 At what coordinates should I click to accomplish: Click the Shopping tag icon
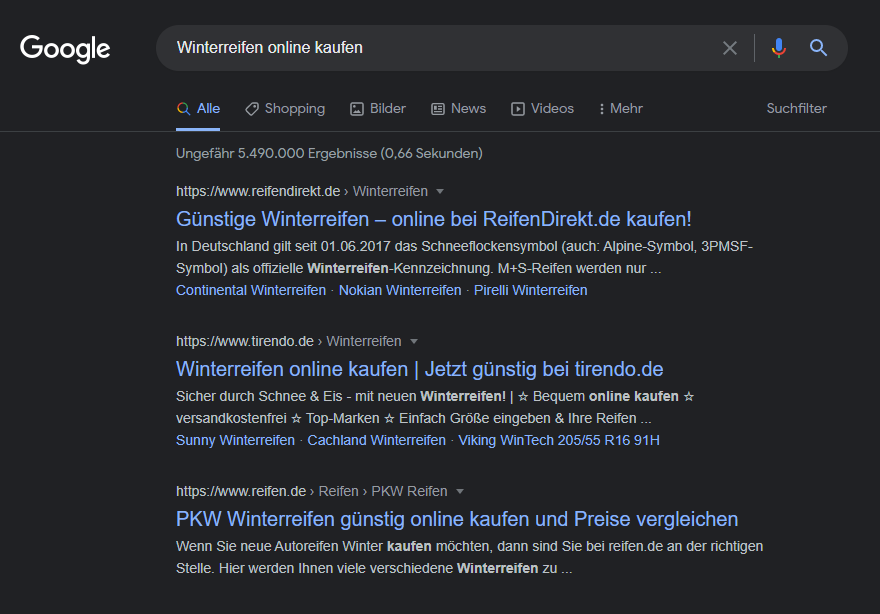(252, 109)
